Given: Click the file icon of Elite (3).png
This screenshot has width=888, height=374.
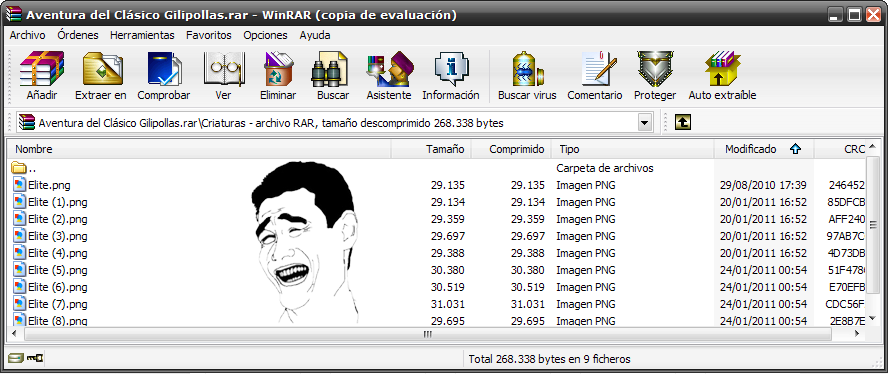Looking at the screenshot, I should [x=20, y=236].
